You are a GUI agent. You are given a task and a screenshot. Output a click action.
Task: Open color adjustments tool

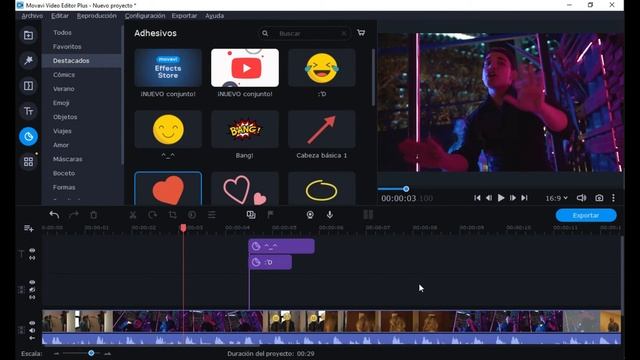[192, 215]
